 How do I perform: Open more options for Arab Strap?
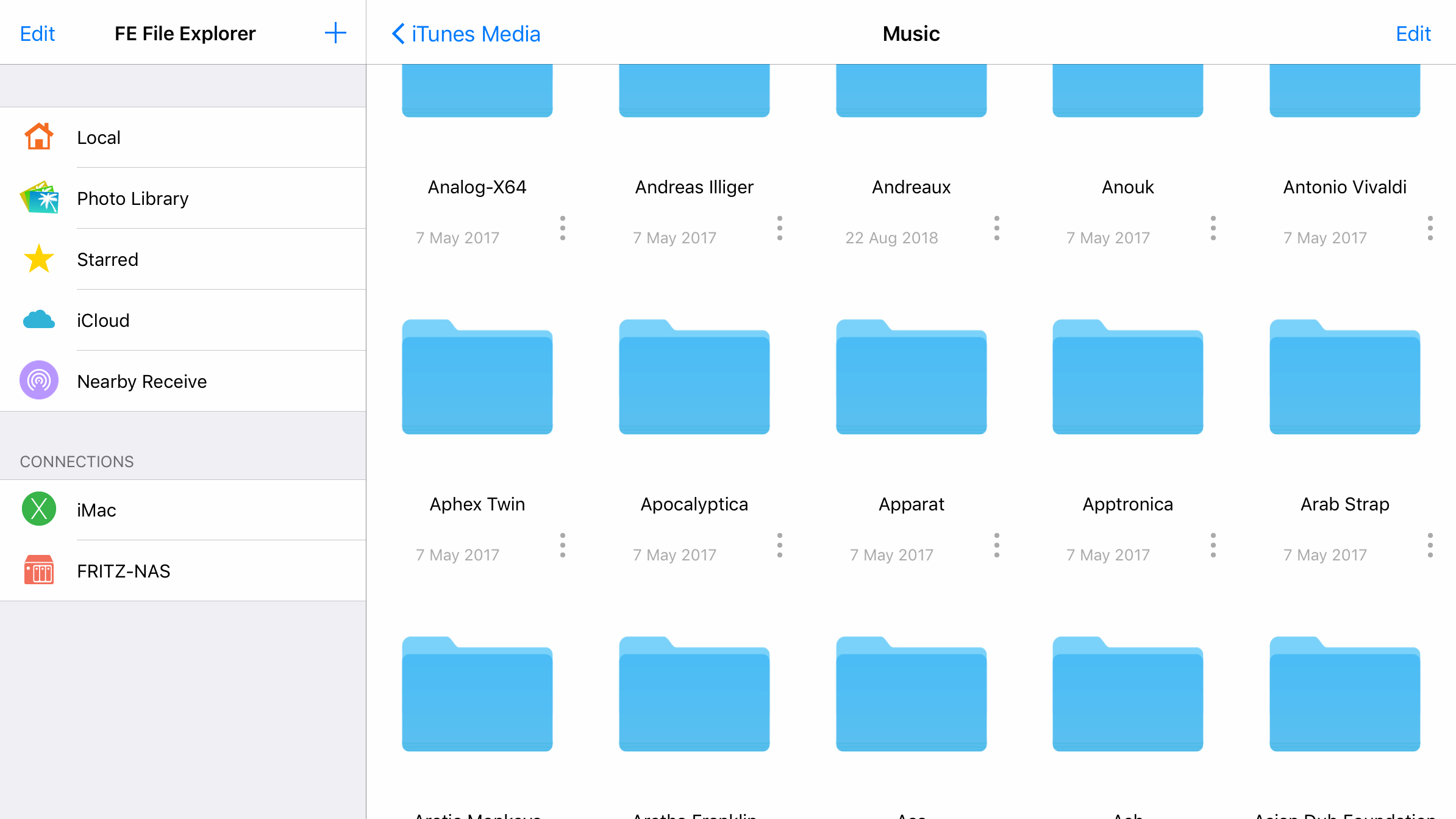click(1430, 545)
